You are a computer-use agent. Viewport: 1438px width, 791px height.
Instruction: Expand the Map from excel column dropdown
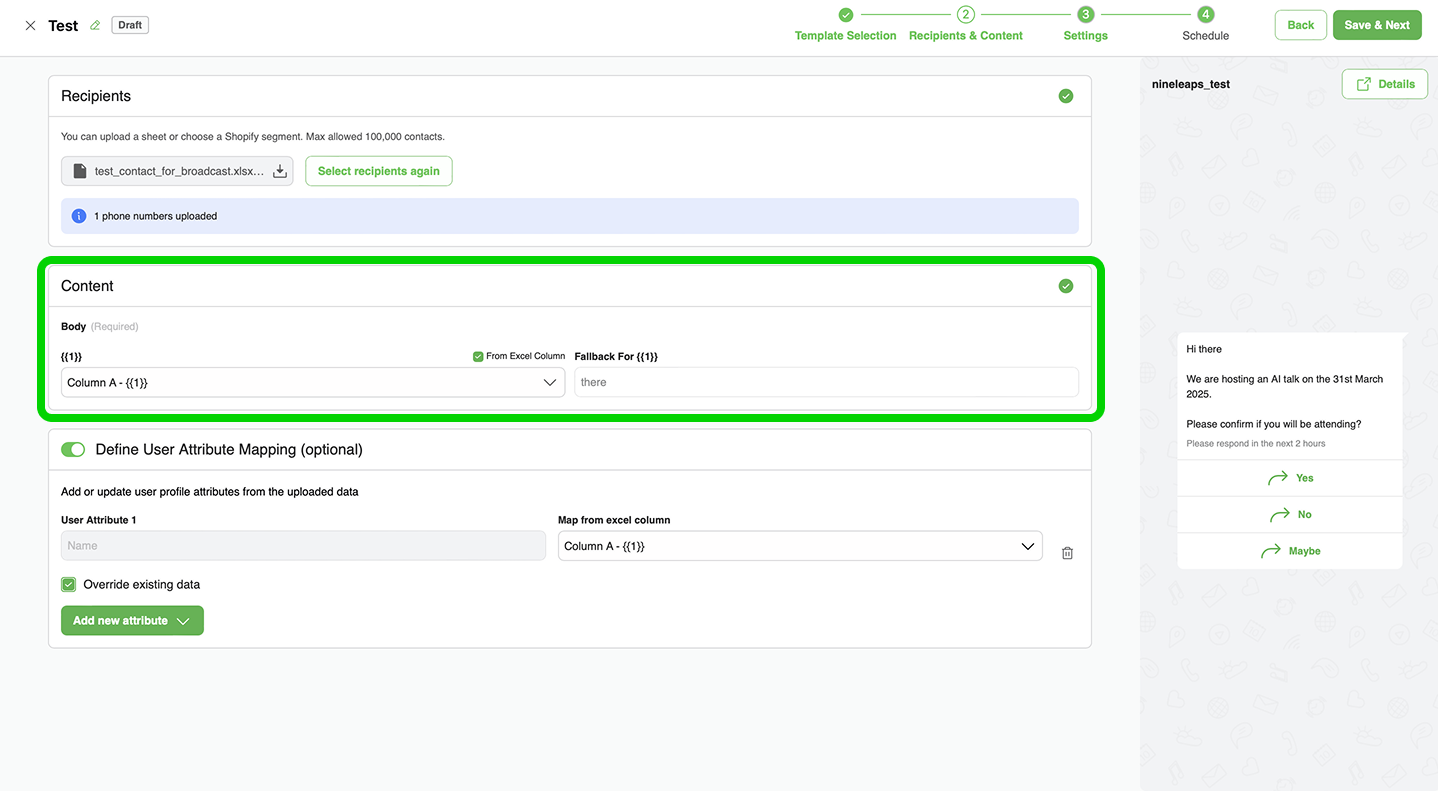coord(799,546)
